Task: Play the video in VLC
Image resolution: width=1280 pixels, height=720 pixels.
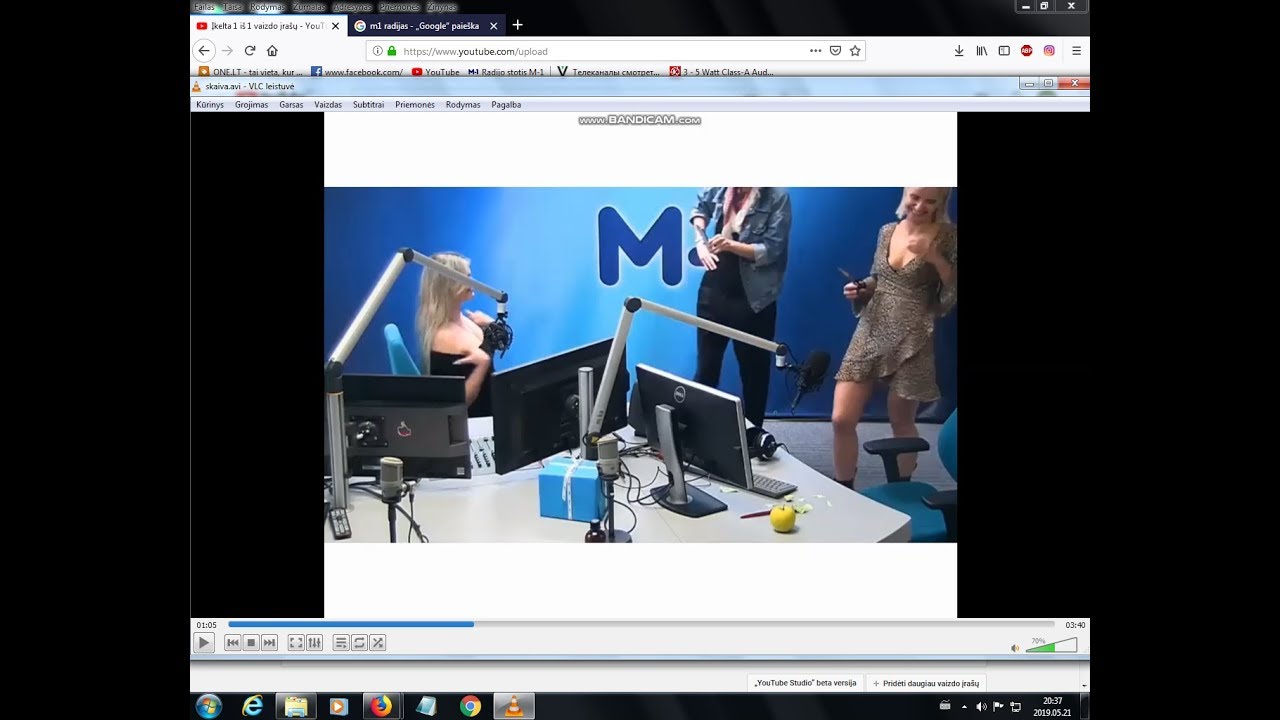Action: (204, 643)
